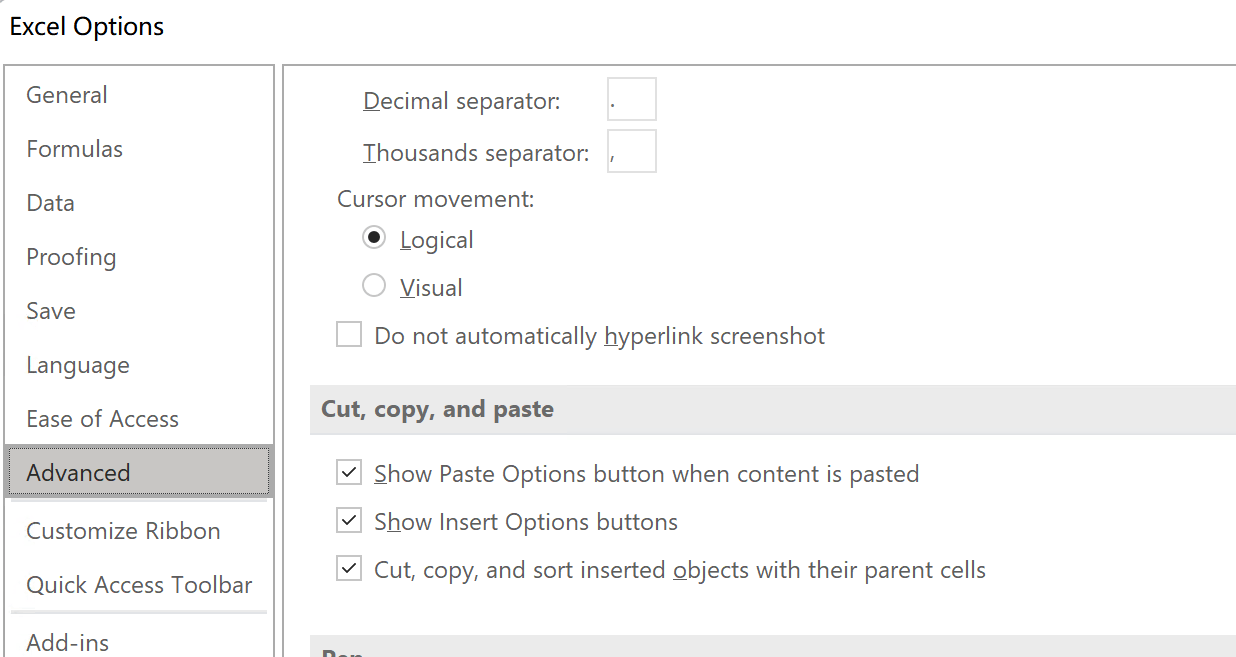Open the Ease of Access category
Screen dimensions: 1236x657
(103, 419)
